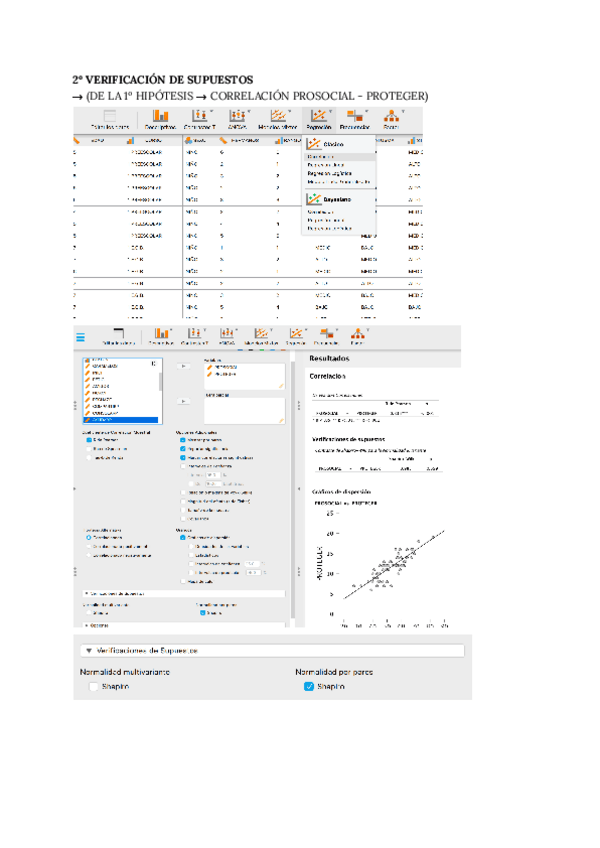Open the Regresión dropdown in top toolbar

point(319,120)
